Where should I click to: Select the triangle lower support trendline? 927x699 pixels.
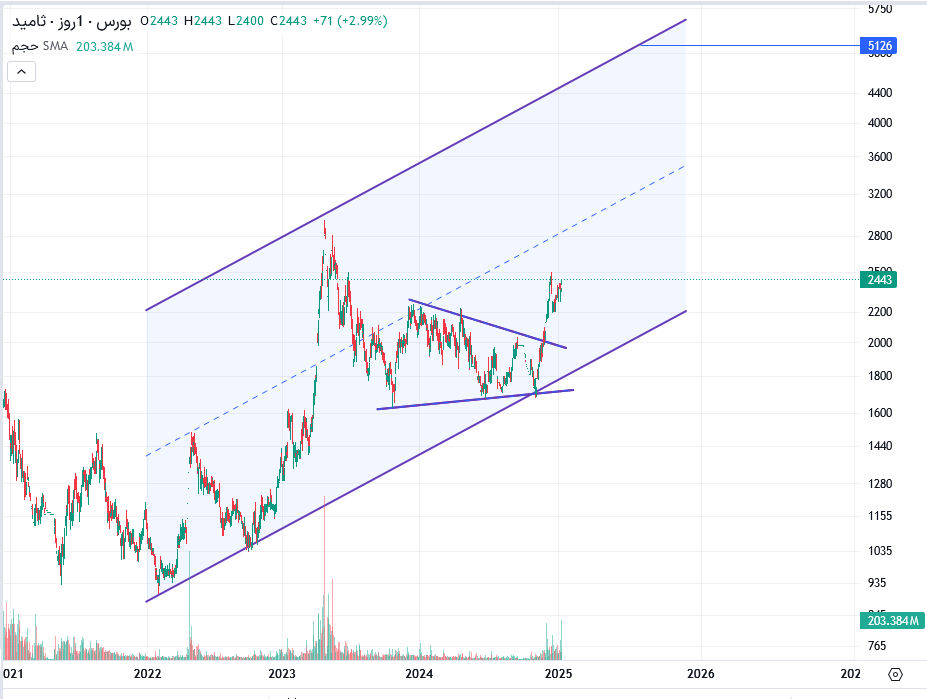pos(475,400)
